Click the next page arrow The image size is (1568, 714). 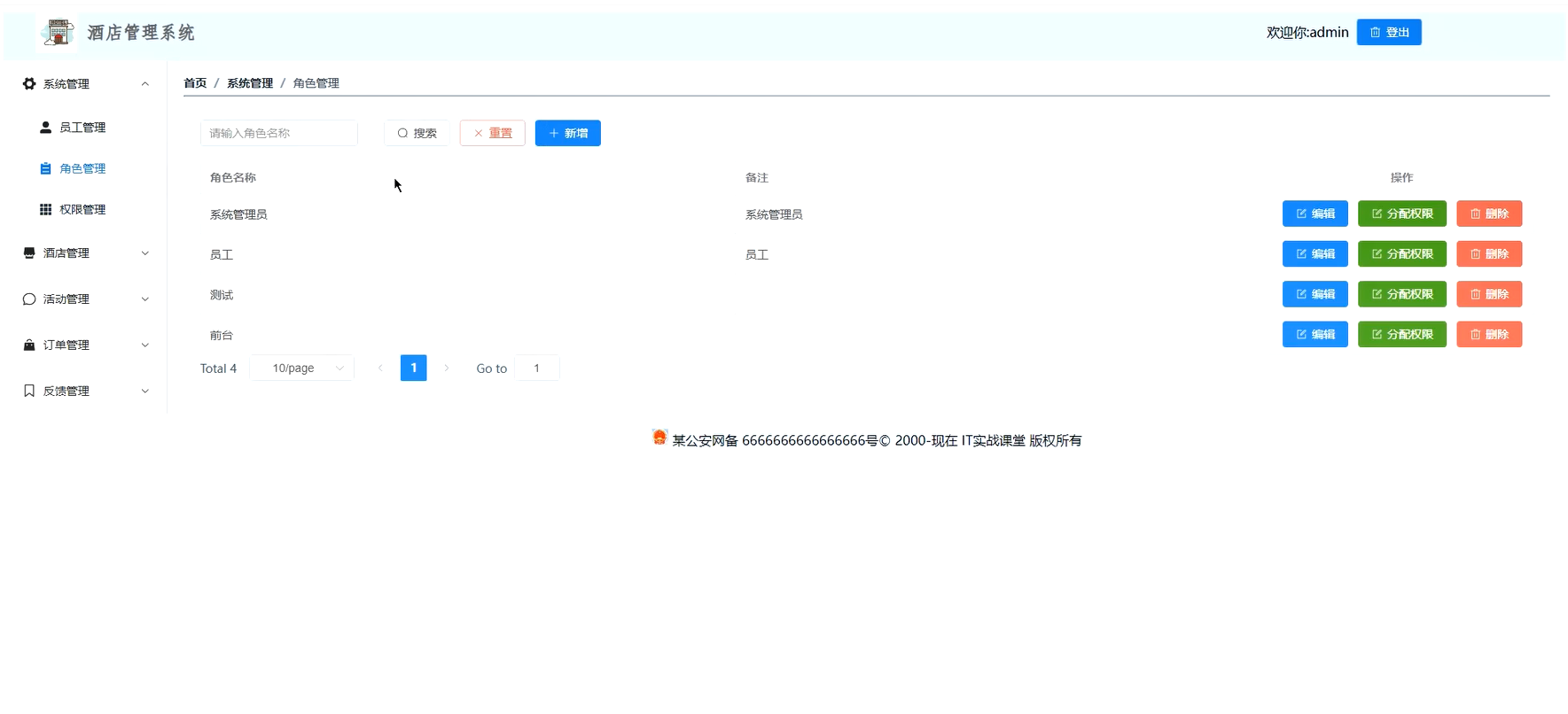[447, 368]
